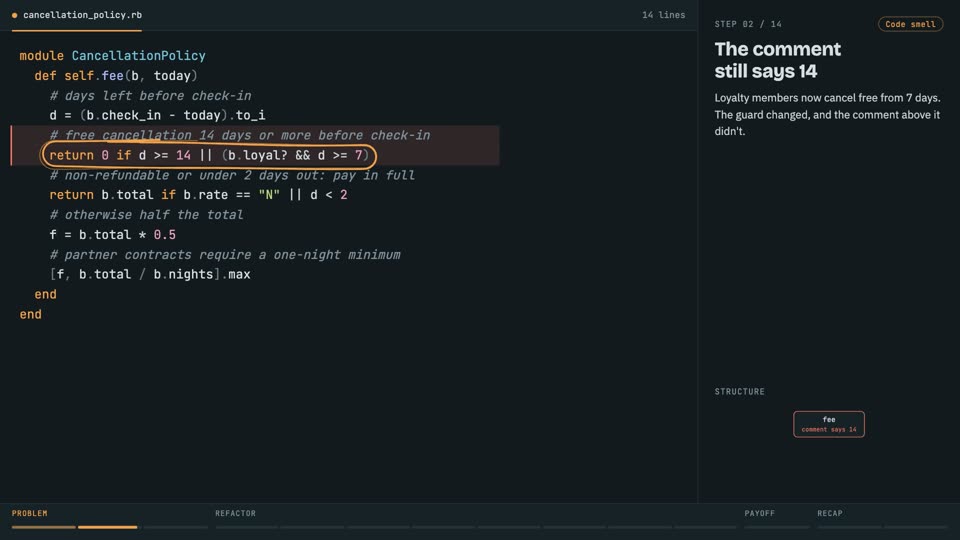Image resolution: width=960 pixels, height=540 pixels.
Task: Click the "14 lines" counter
Action: tap(663, 15)
